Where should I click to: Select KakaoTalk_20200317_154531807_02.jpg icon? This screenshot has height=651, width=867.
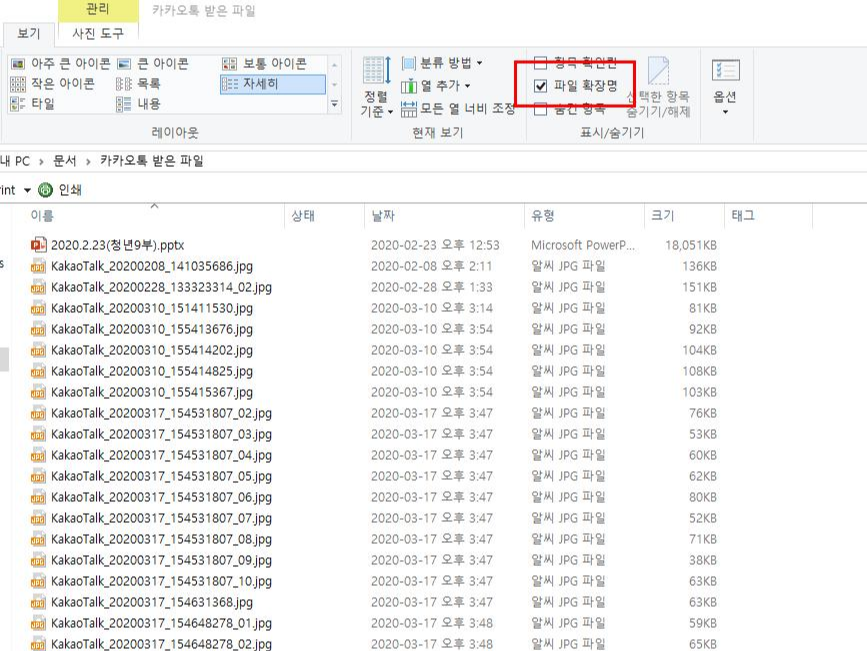[x=38, y=413]
